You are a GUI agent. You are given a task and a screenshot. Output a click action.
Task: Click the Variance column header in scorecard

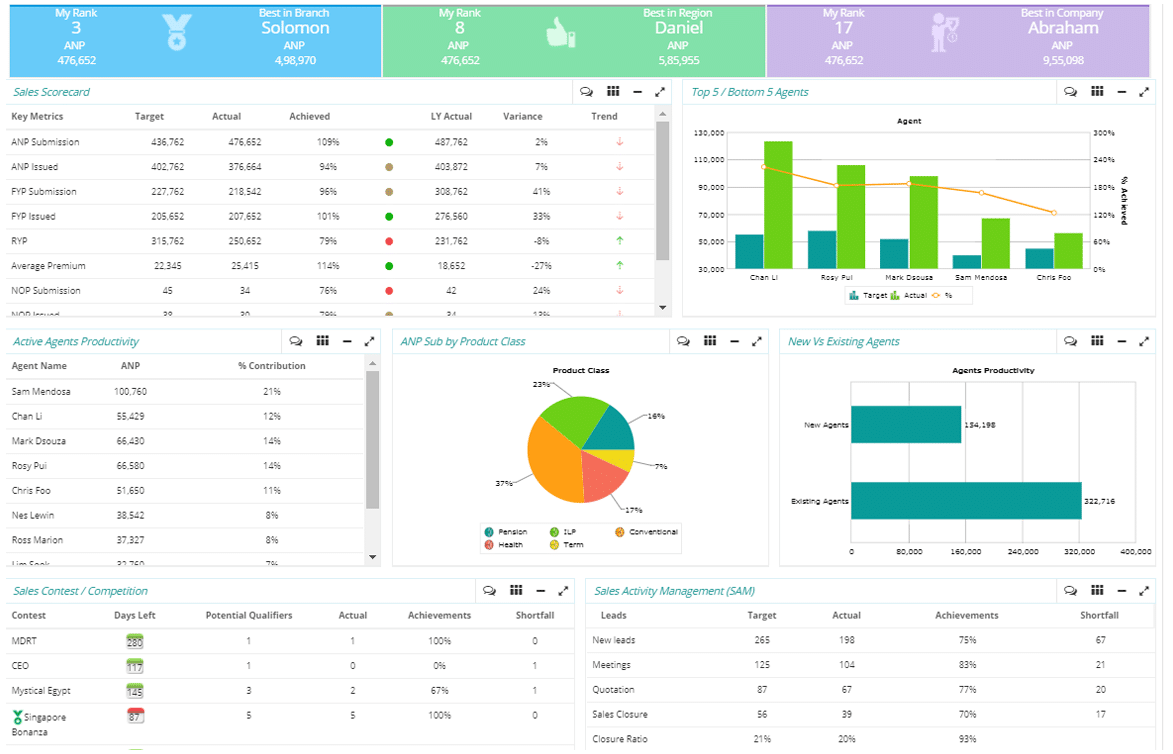click(x=522, y=117)
